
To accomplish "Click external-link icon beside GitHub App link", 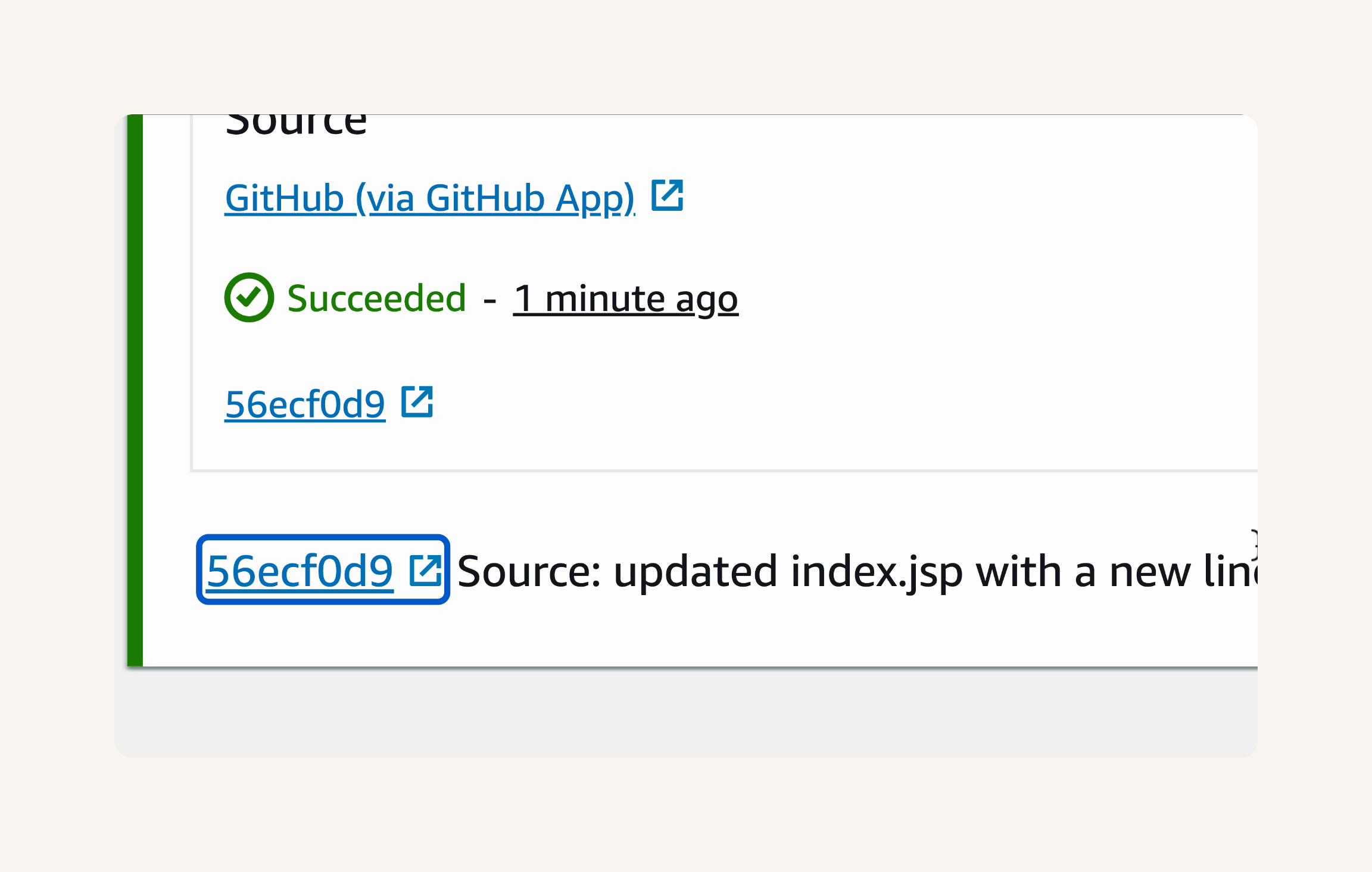I will point(667,195).
